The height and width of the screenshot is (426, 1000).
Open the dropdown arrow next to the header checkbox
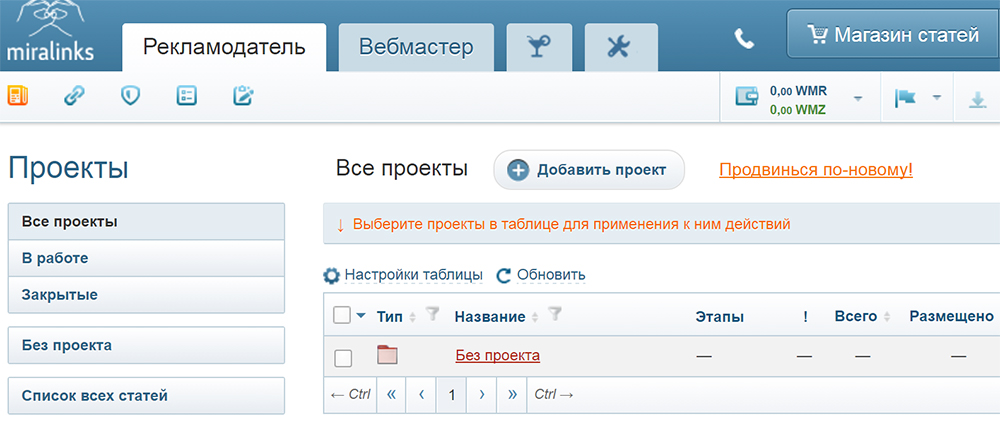[361, 316]
